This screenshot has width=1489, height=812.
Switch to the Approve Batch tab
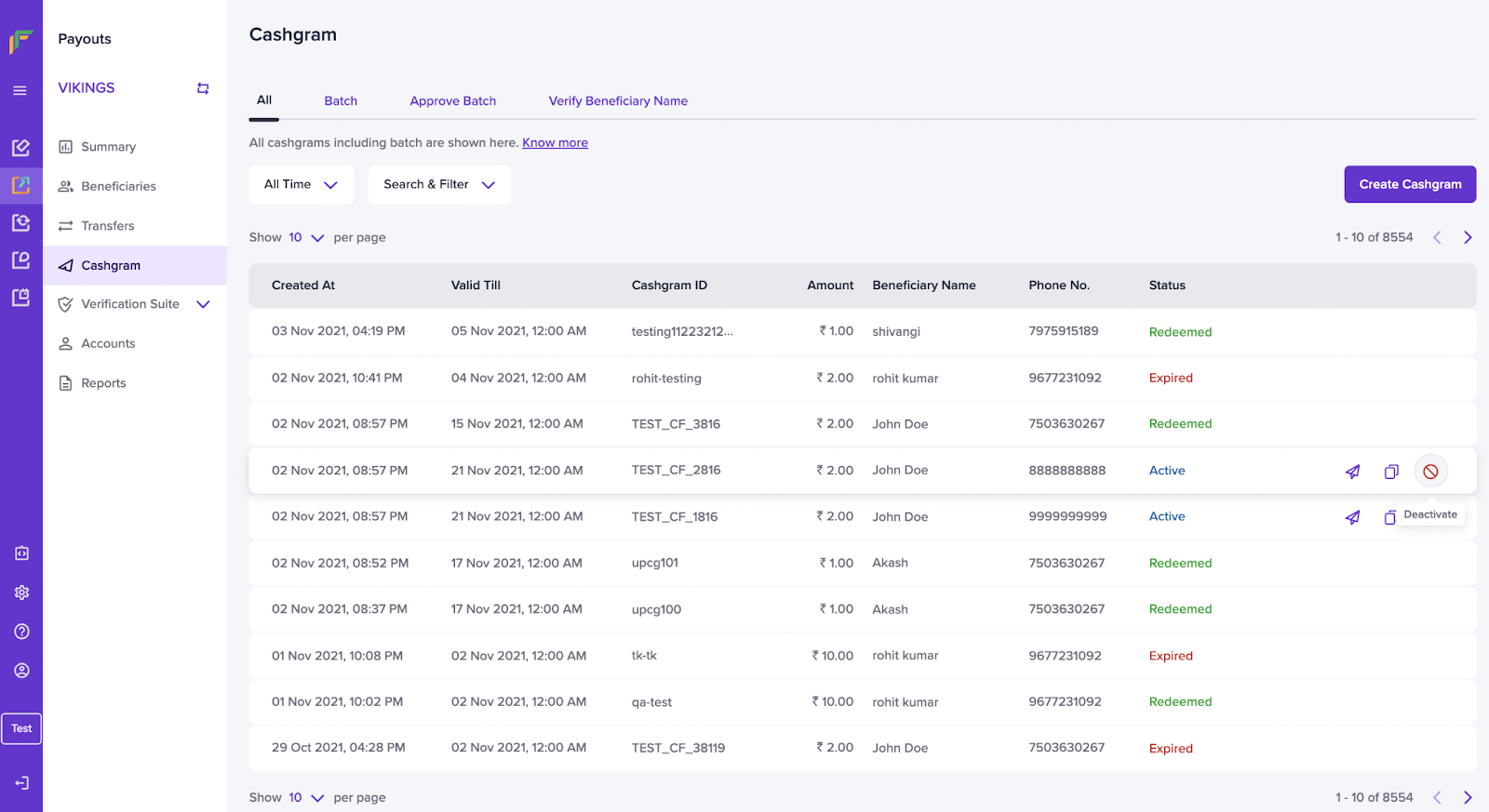coord(453,101)
